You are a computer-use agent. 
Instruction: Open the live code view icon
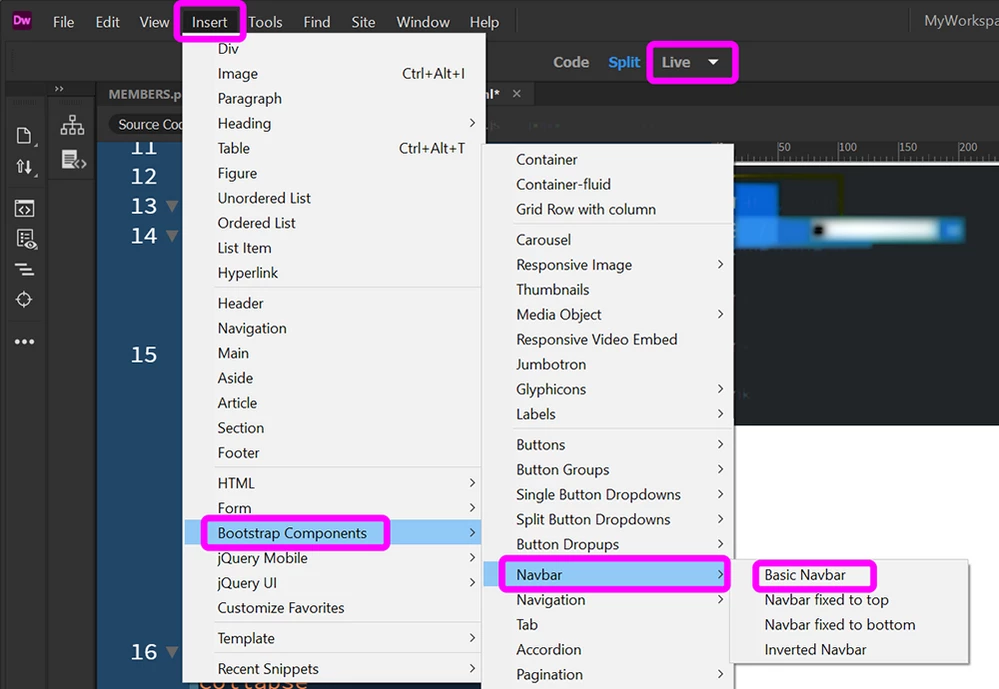point(24,208)
